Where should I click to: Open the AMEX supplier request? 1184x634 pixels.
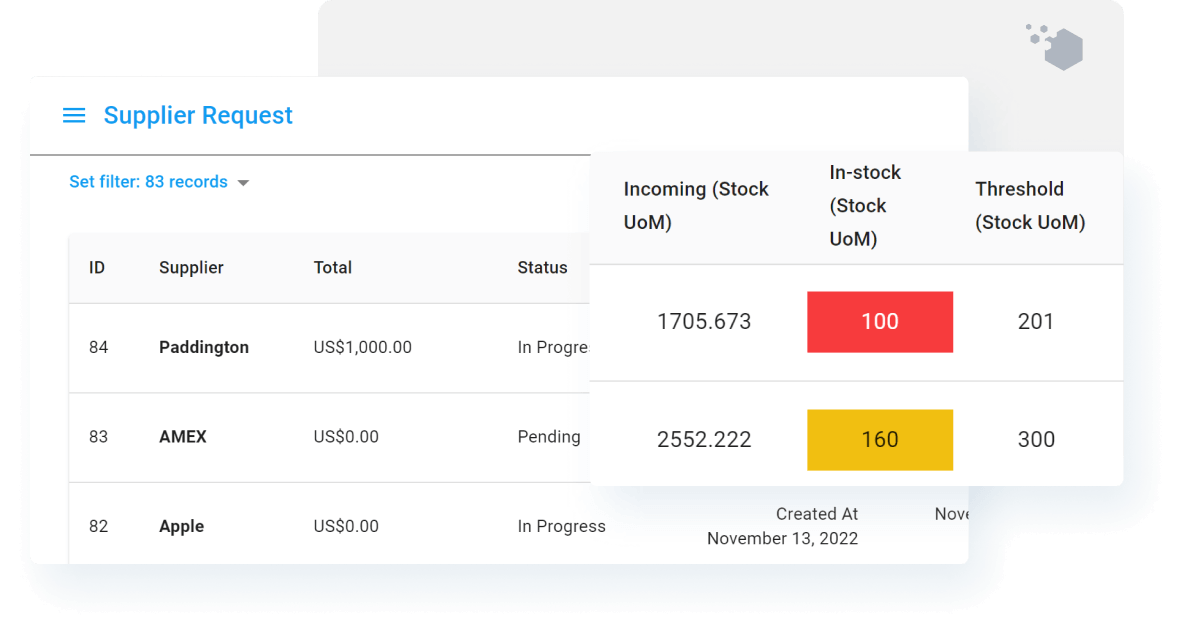[x=183, y=437]
